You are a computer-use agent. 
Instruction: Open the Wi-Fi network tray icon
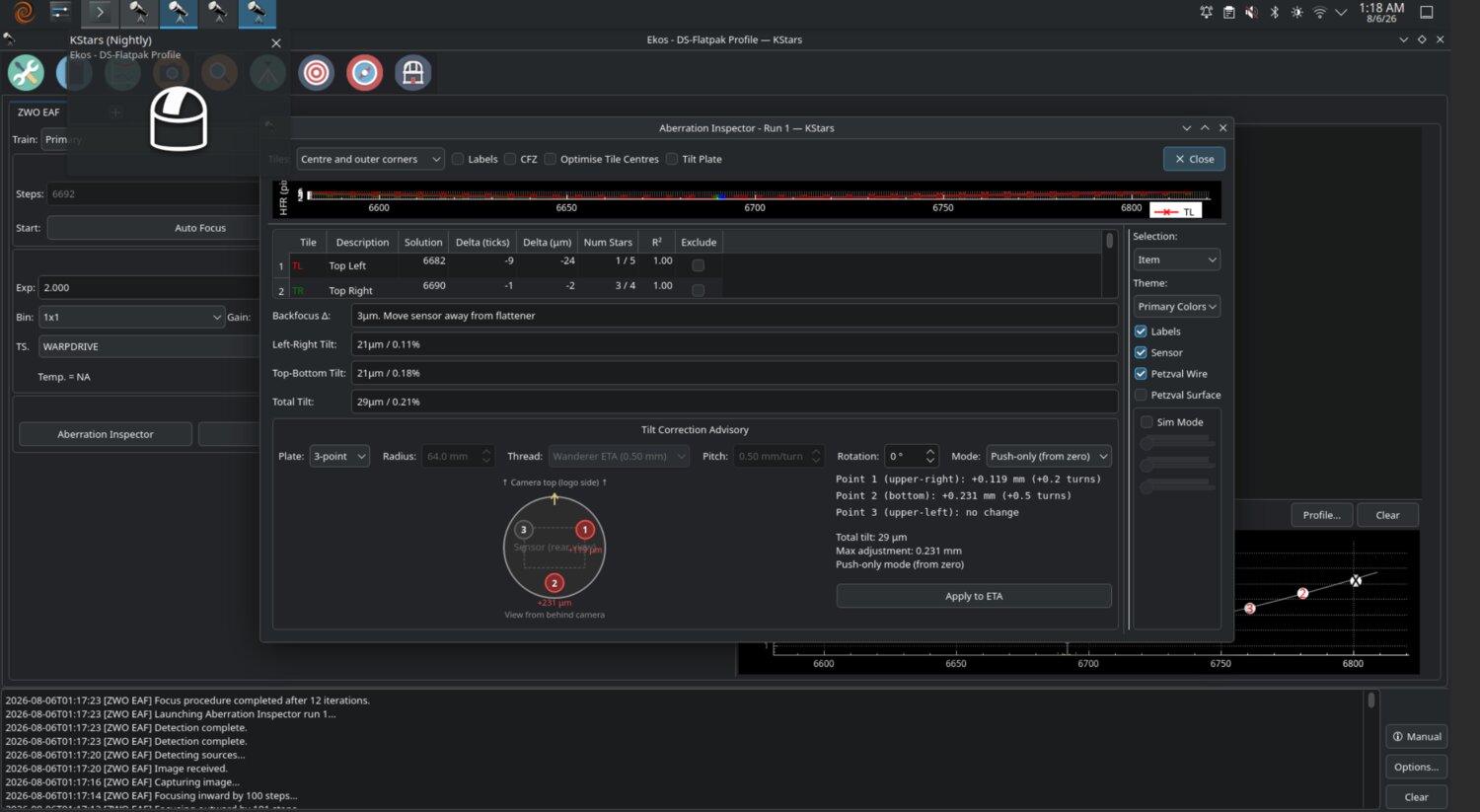[x=1319, y=13]
